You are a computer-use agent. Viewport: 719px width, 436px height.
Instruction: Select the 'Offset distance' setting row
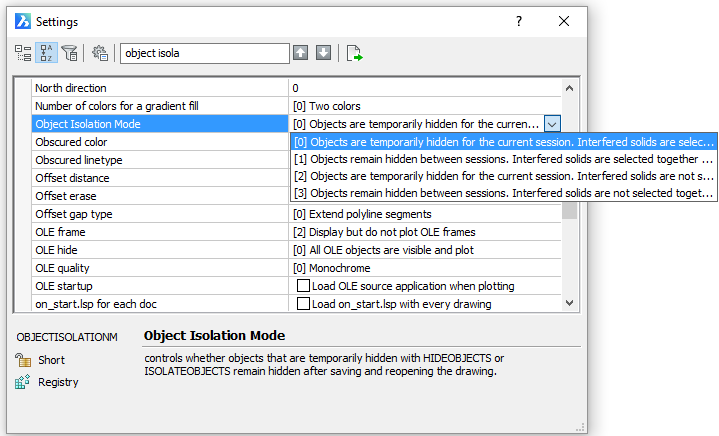pos(160,178)
